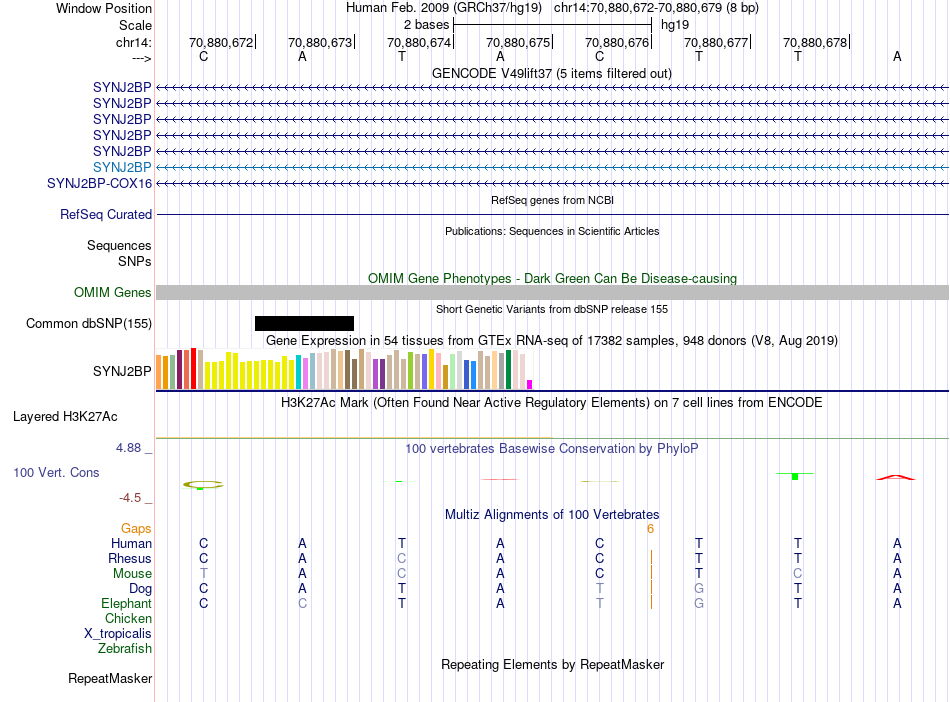Click the Human species label
950x702 pixels.
click(x=131, y=543)
